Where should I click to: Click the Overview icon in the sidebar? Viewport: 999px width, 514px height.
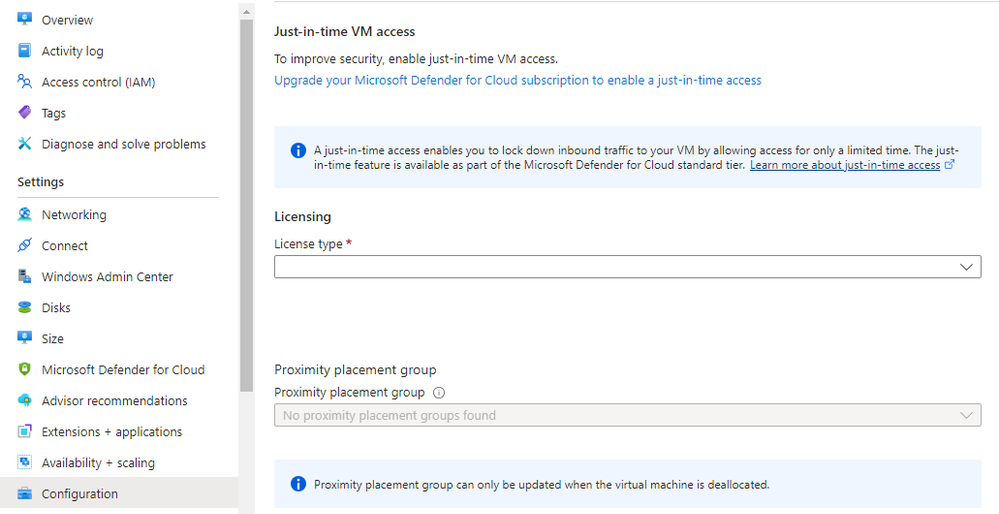pyautogui.click(x=25, y=20)
